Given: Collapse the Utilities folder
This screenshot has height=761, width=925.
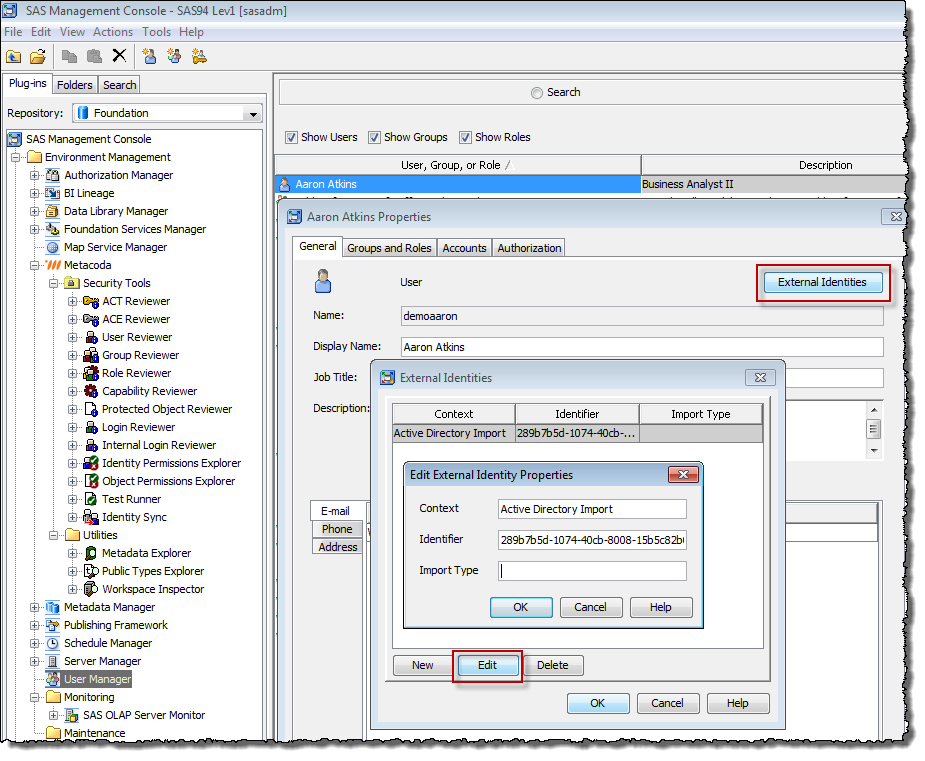Looking at the screenshot, I should pos(54,535).
